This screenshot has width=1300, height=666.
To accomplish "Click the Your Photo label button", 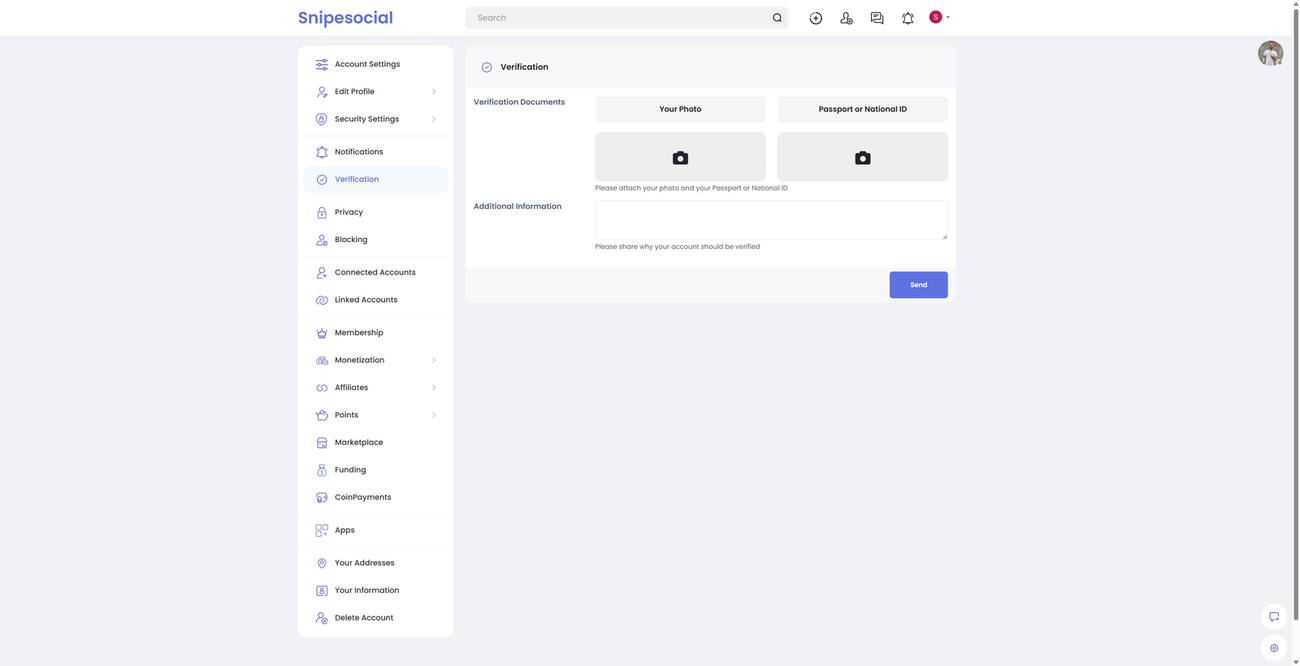I will click(680, 109).
